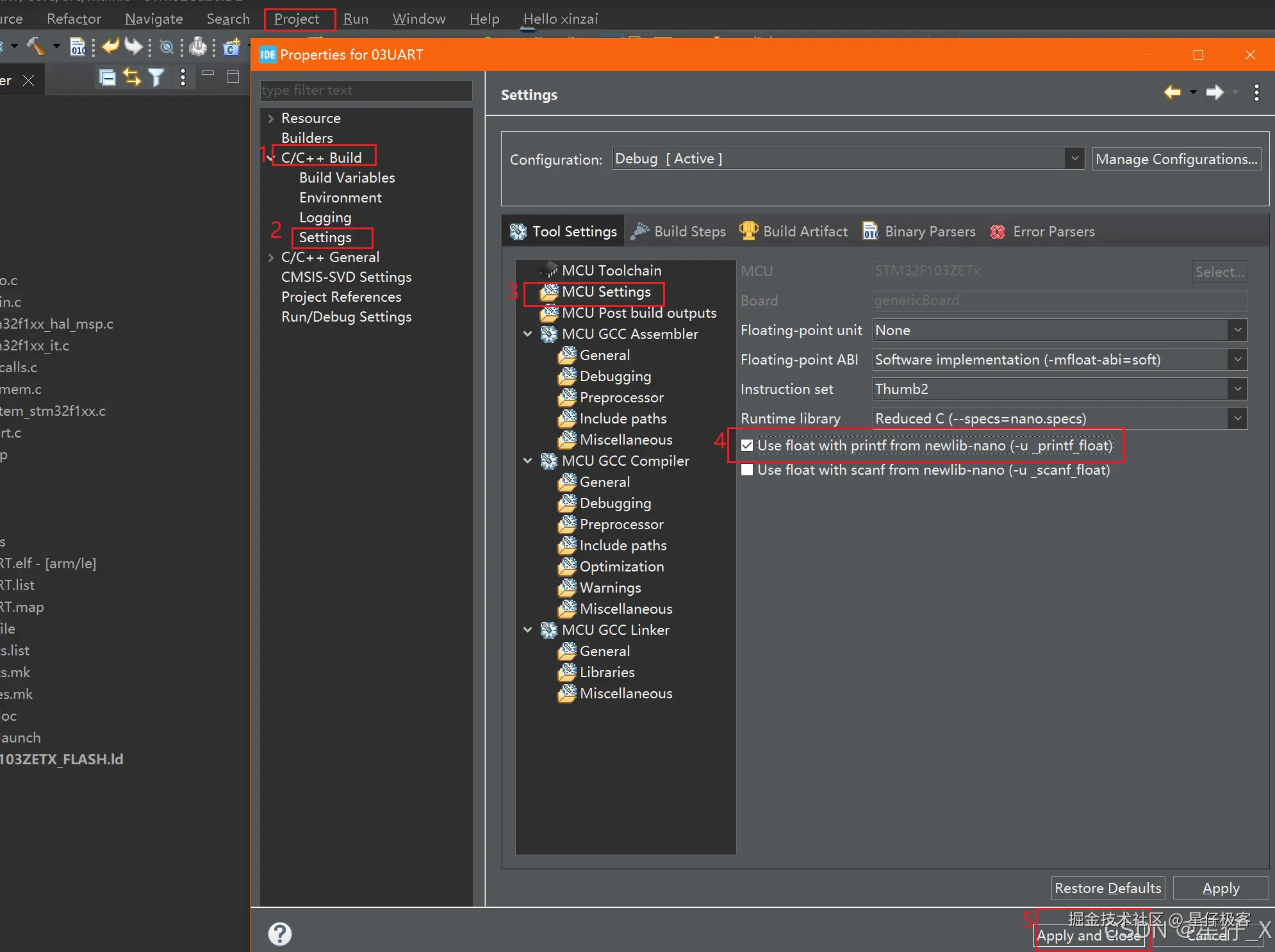This screenshot has height=952, width=1275.
Task: Click the help question mark icon
Action: point(280,933)
